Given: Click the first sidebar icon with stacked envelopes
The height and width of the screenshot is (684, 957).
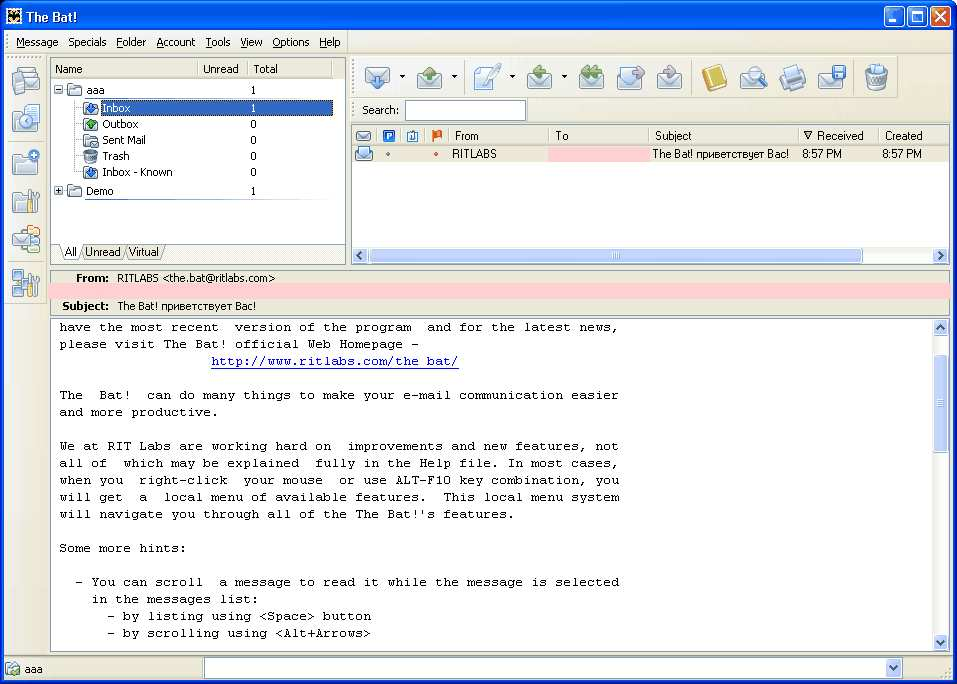Looking at the screenshot, I should 26,81.
